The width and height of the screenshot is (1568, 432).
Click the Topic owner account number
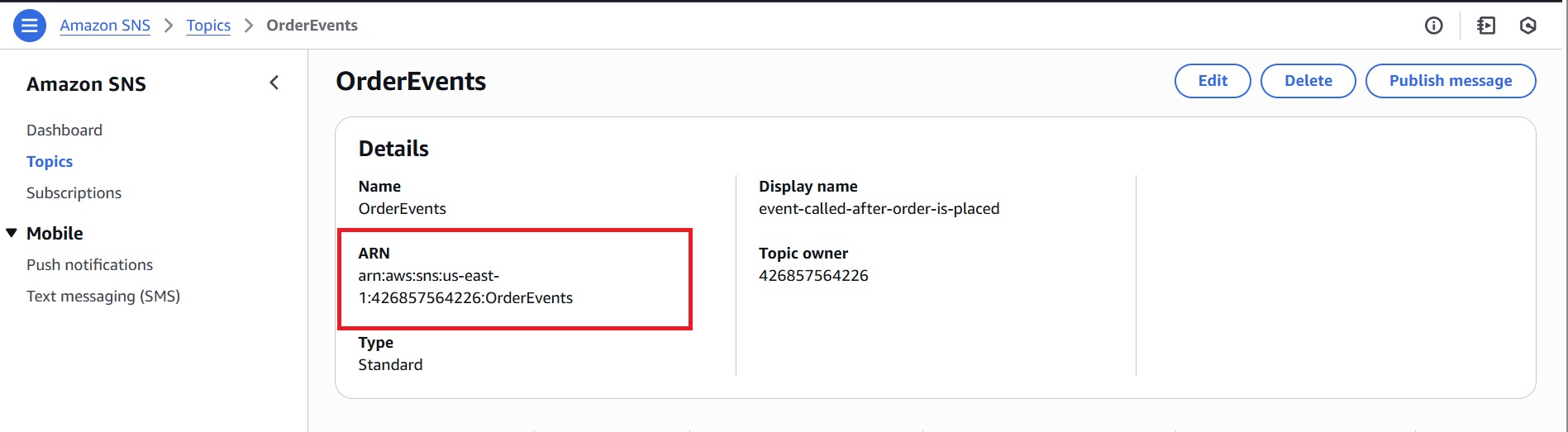pos(813,276)
